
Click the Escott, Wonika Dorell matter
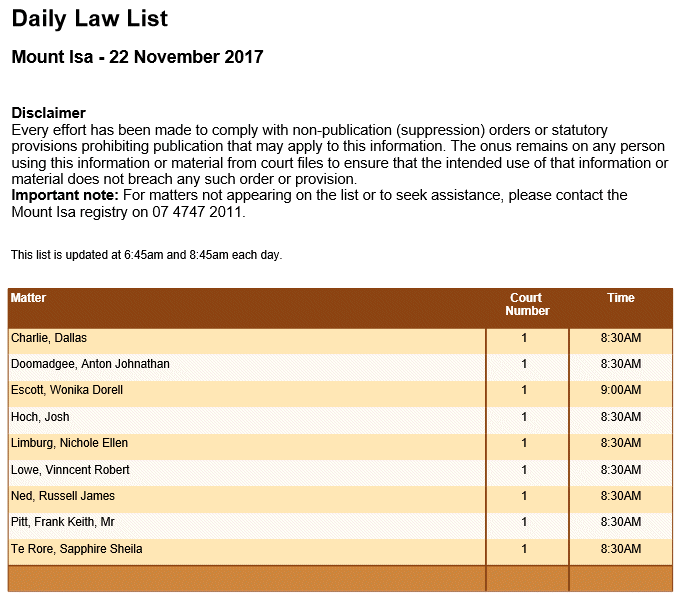tap(67, 390)
